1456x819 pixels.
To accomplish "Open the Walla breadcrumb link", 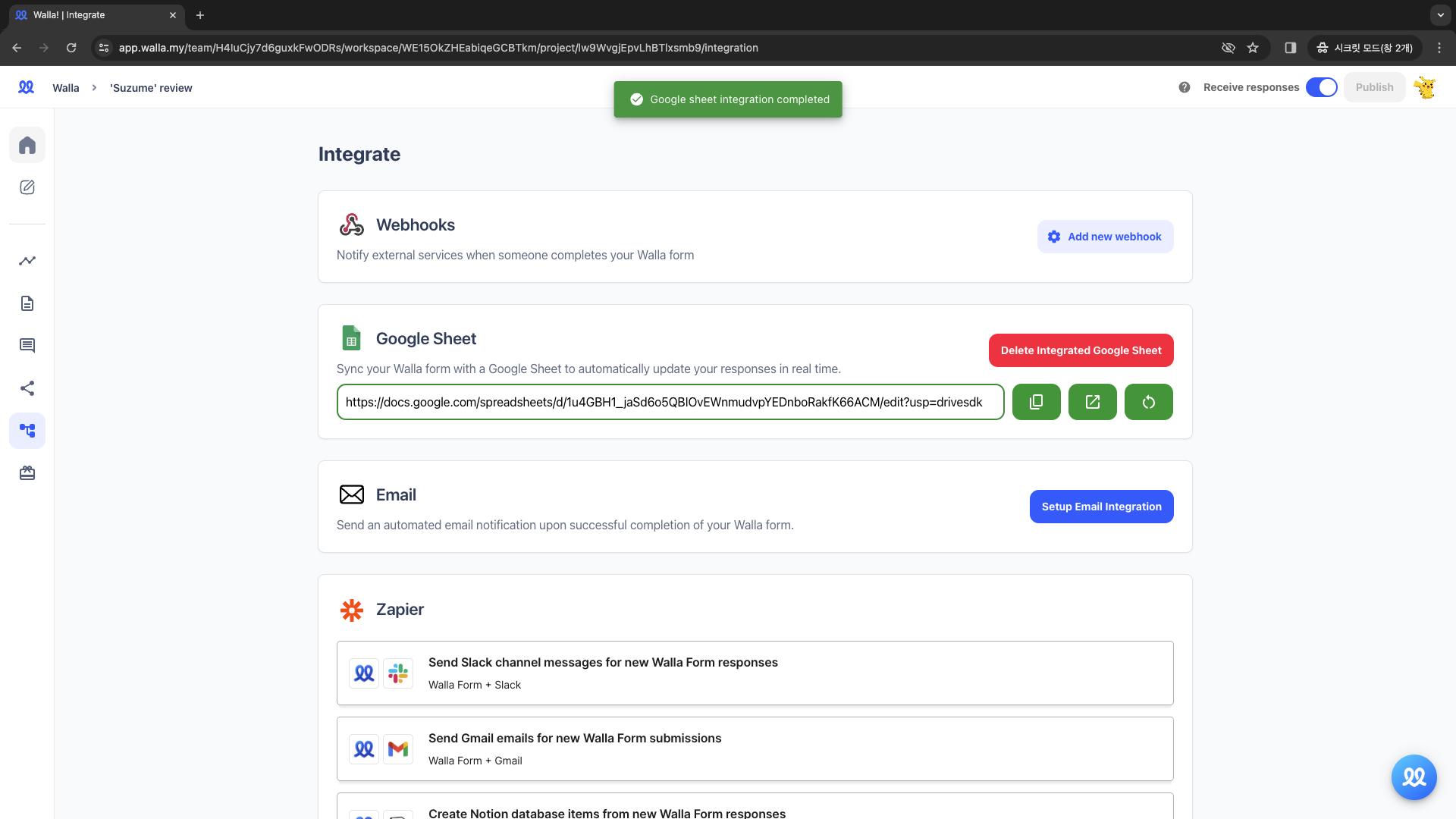I will tap(66, 88).
